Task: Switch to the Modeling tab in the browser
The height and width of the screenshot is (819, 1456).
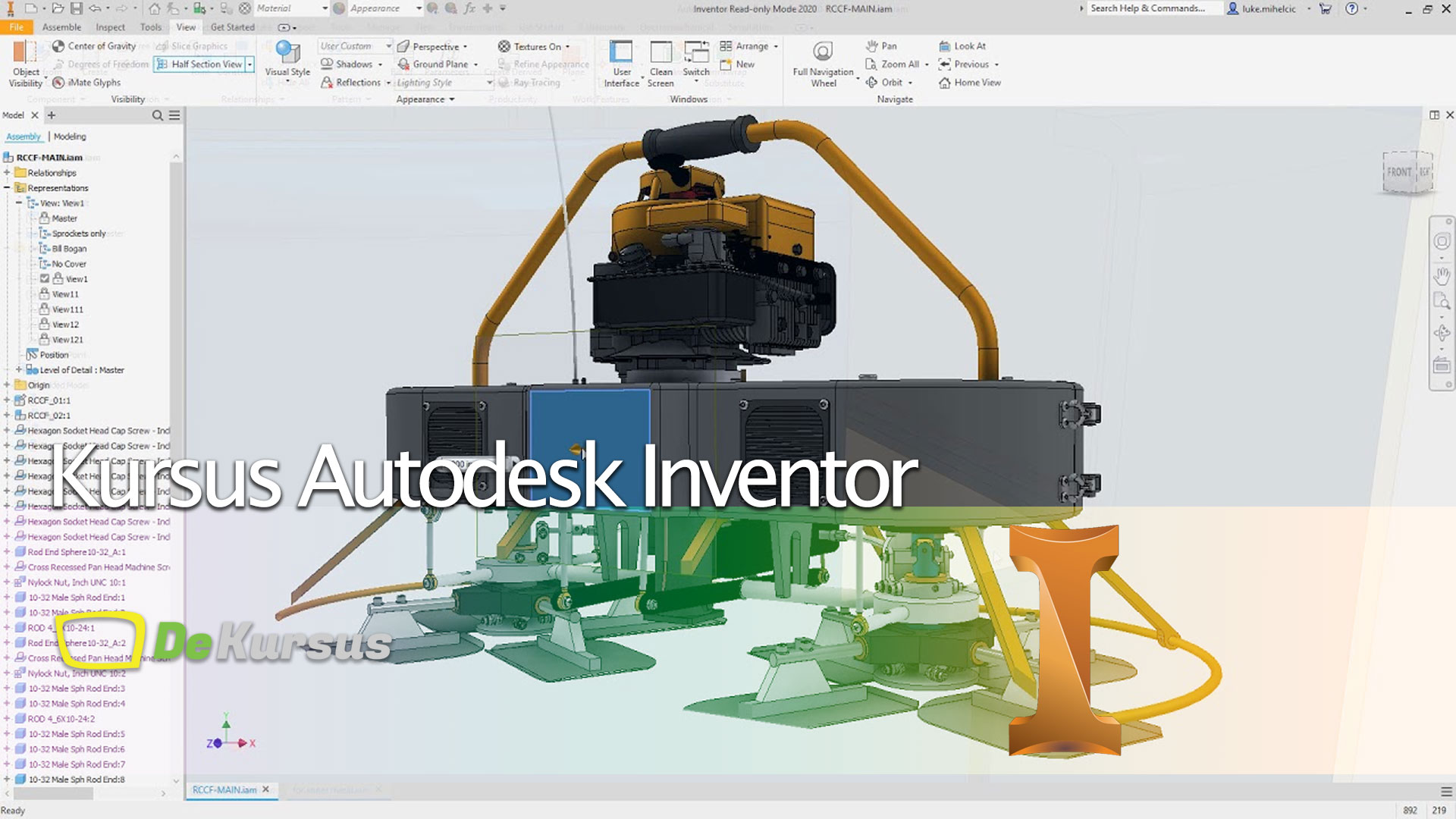Action: pyautogui.click(x=69, y=136)
